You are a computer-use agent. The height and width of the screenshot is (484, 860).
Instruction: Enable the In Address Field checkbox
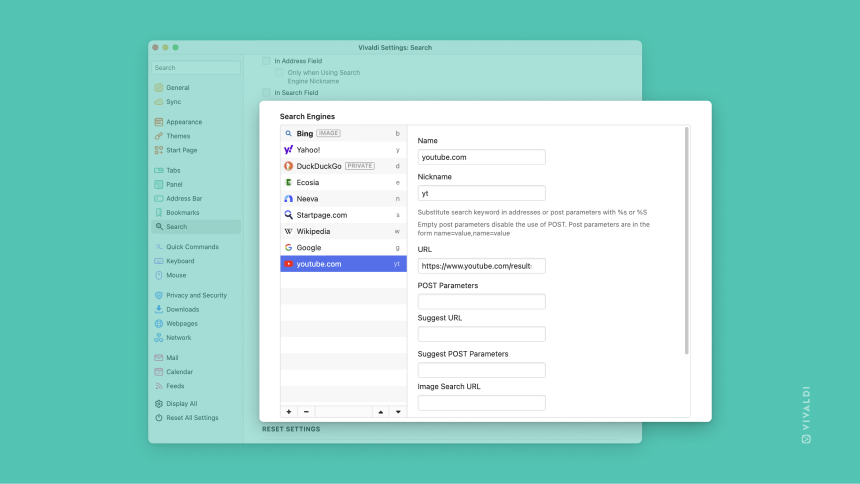[266, 61]
